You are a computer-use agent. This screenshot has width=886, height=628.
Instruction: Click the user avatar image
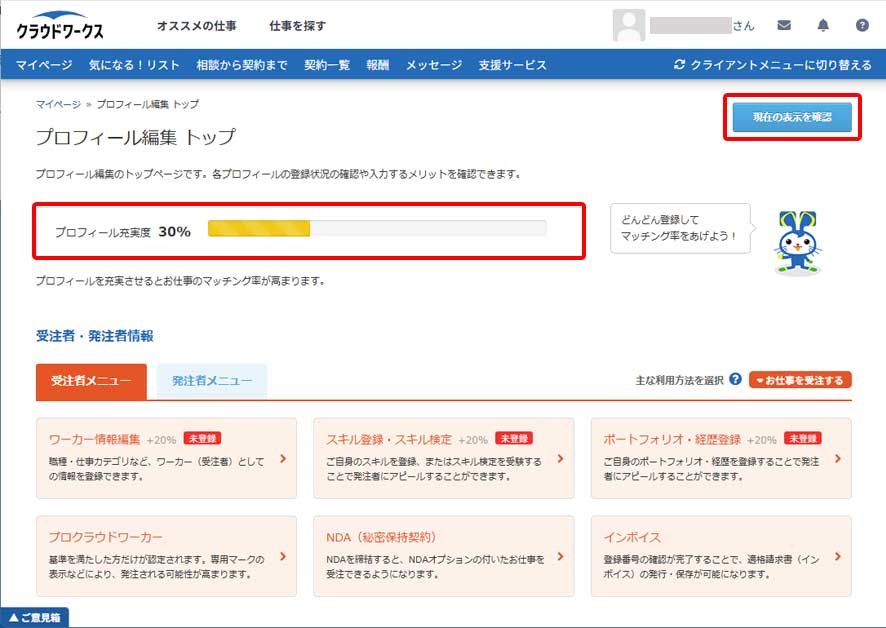(628, 26)
